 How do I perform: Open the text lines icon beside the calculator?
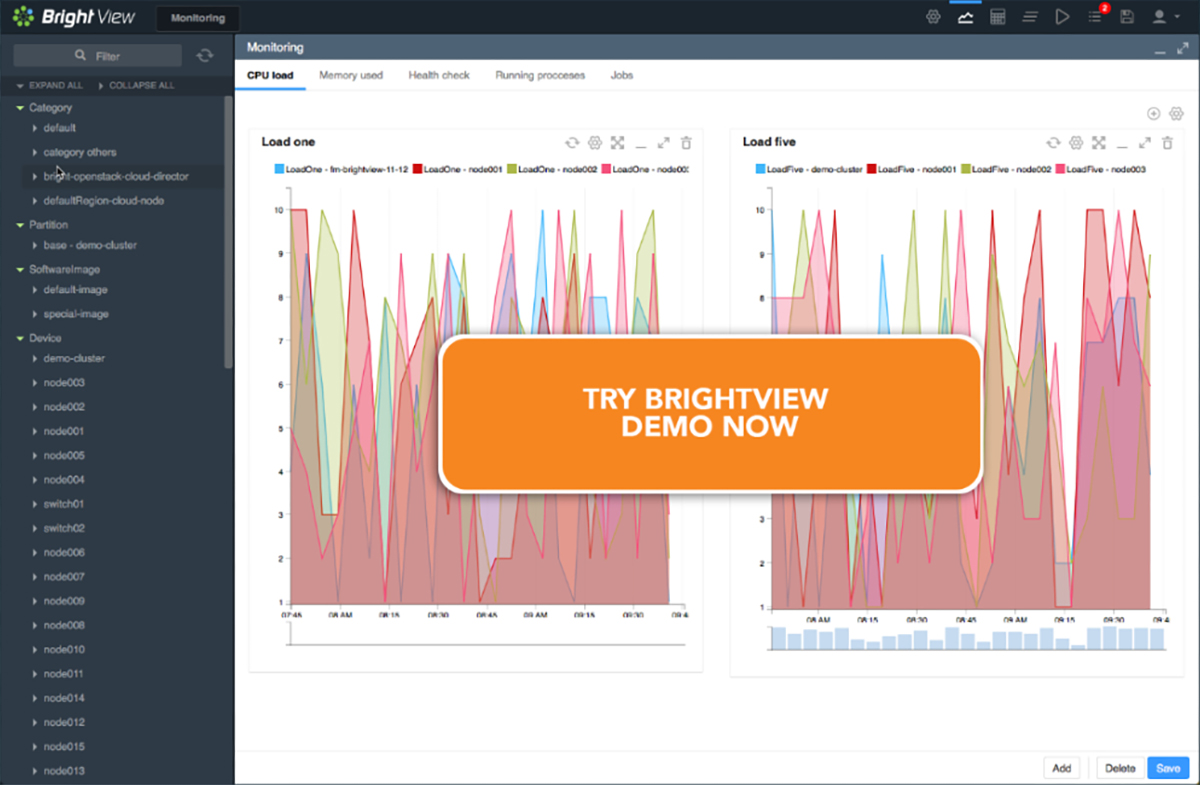[x=1030, y=17]
